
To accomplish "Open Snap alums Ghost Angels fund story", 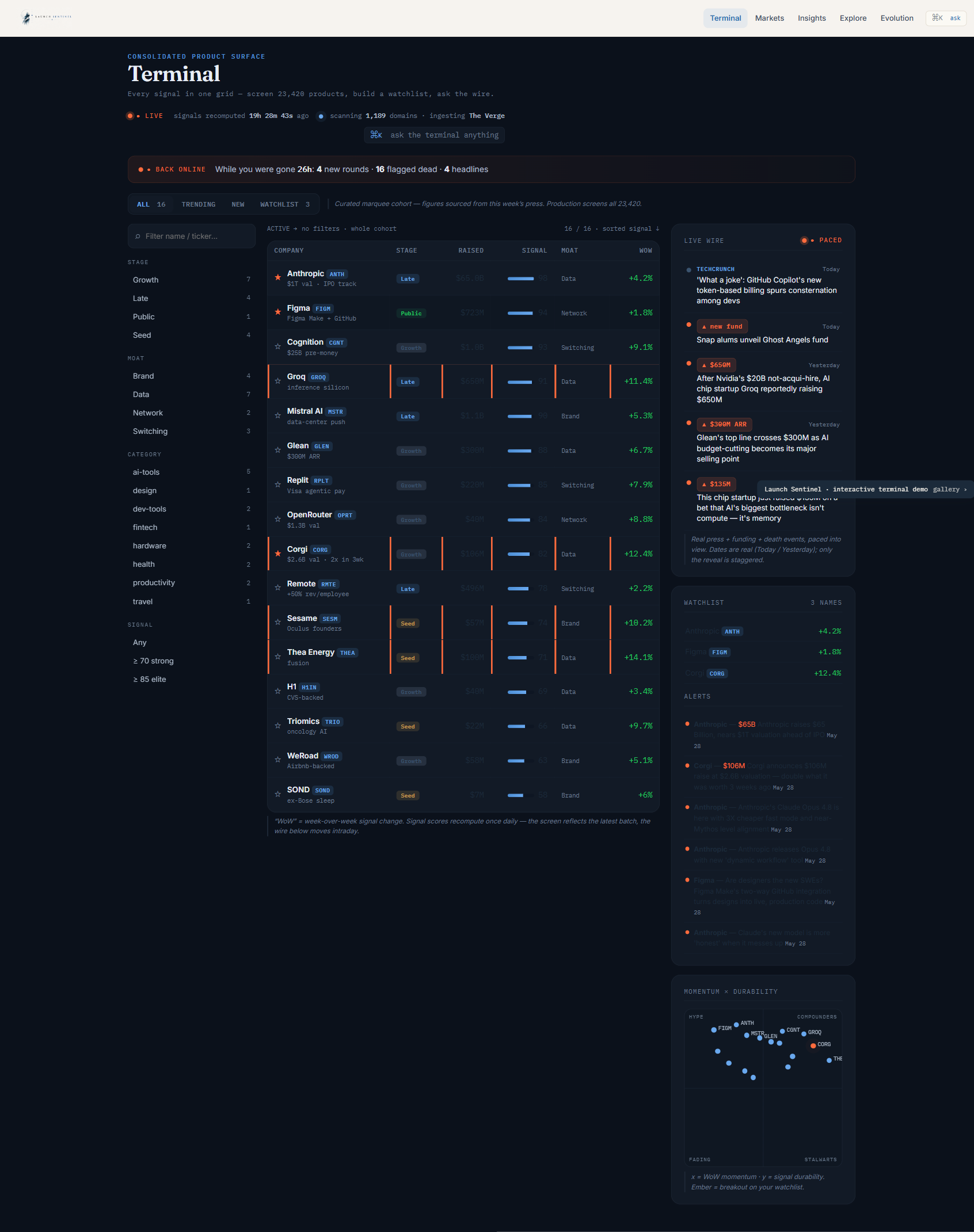I will [762, 340].
